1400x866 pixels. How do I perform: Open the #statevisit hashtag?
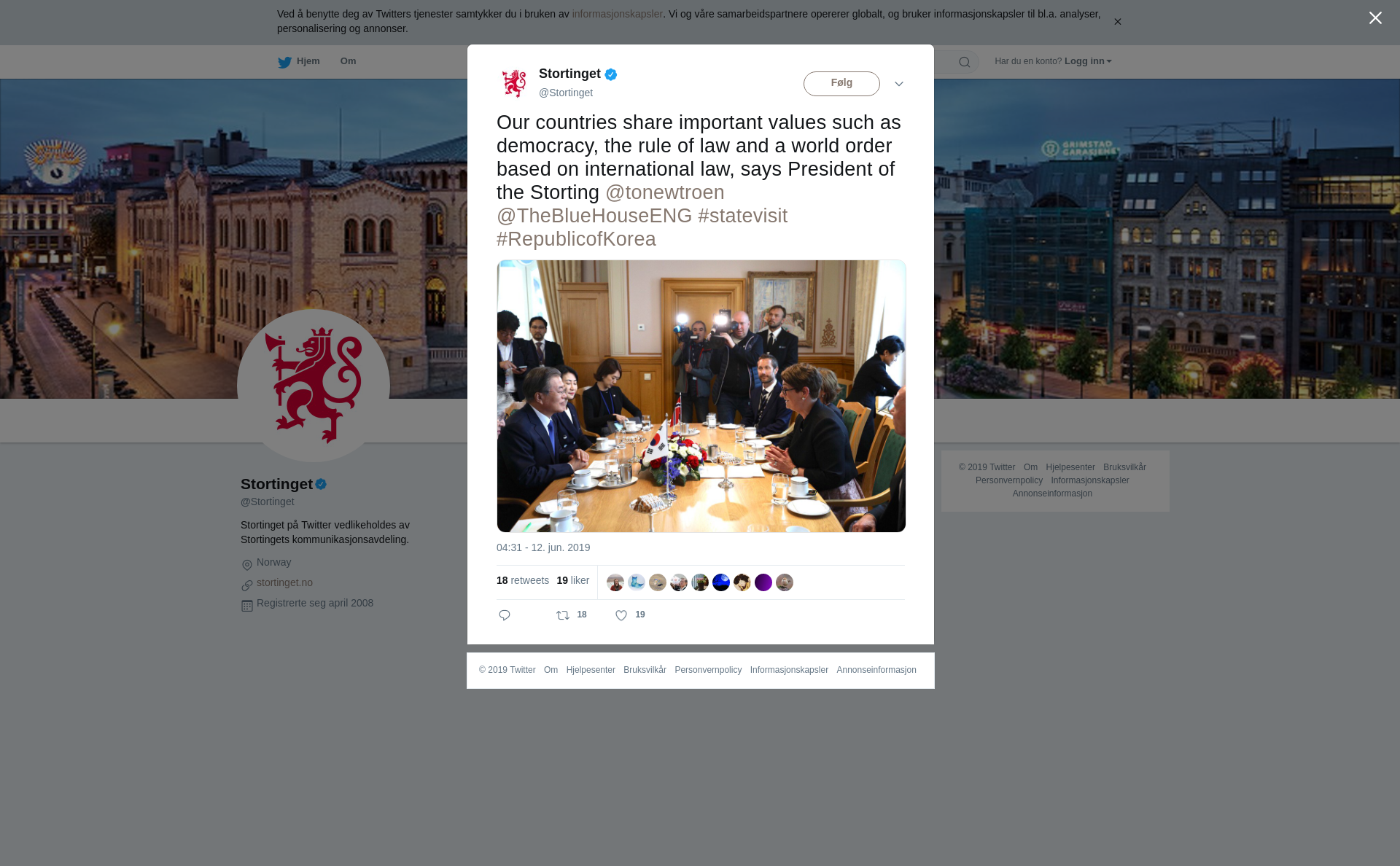(742, 216)
